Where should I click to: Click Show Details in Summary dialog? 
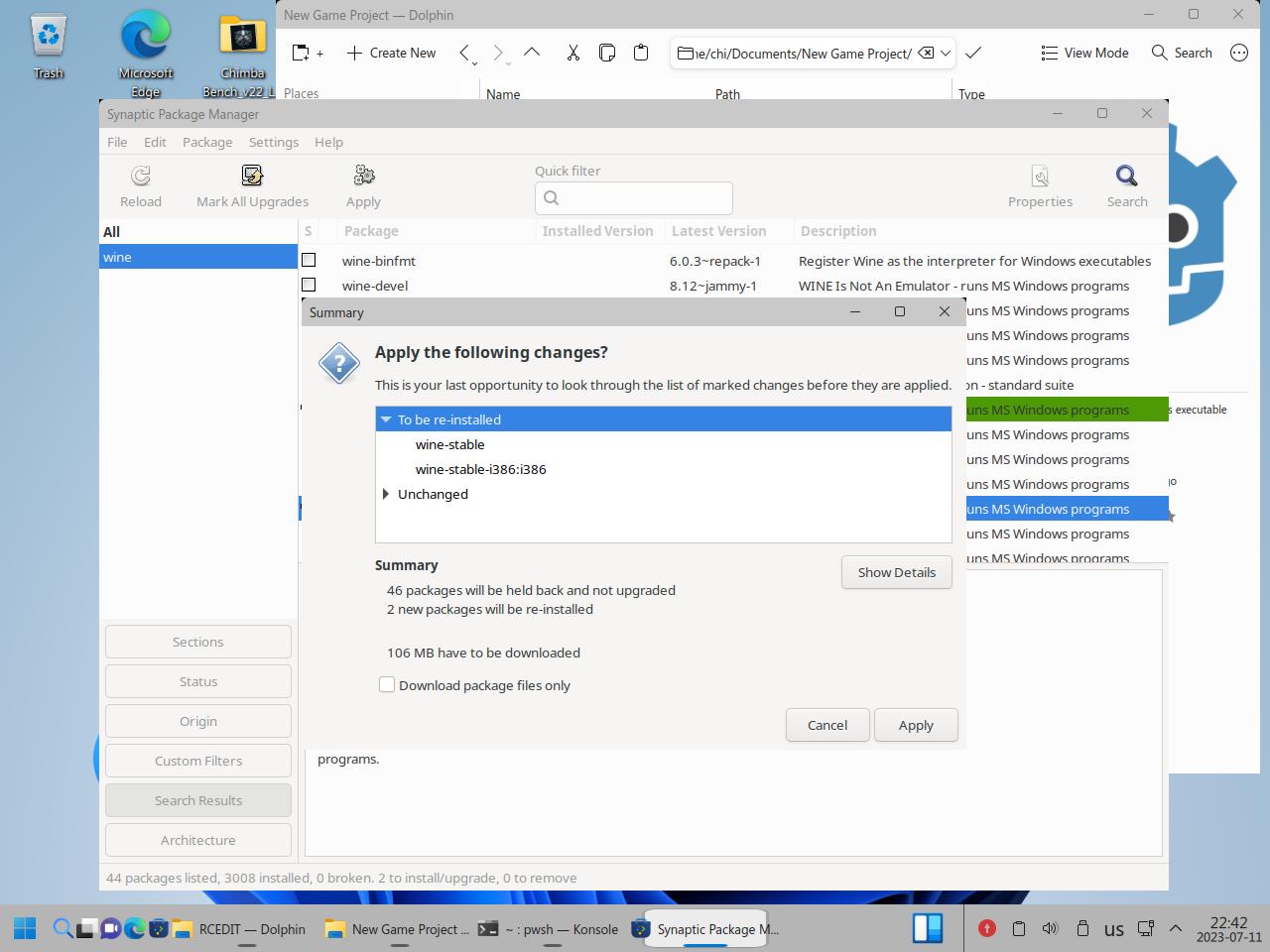click(897, 572)
